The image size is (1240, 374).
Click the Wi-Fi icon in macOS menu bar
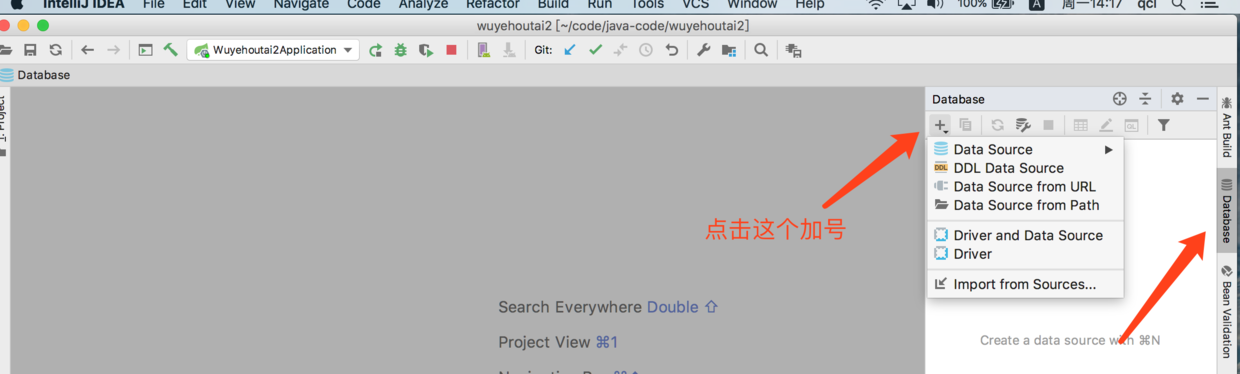coord(876,4)
